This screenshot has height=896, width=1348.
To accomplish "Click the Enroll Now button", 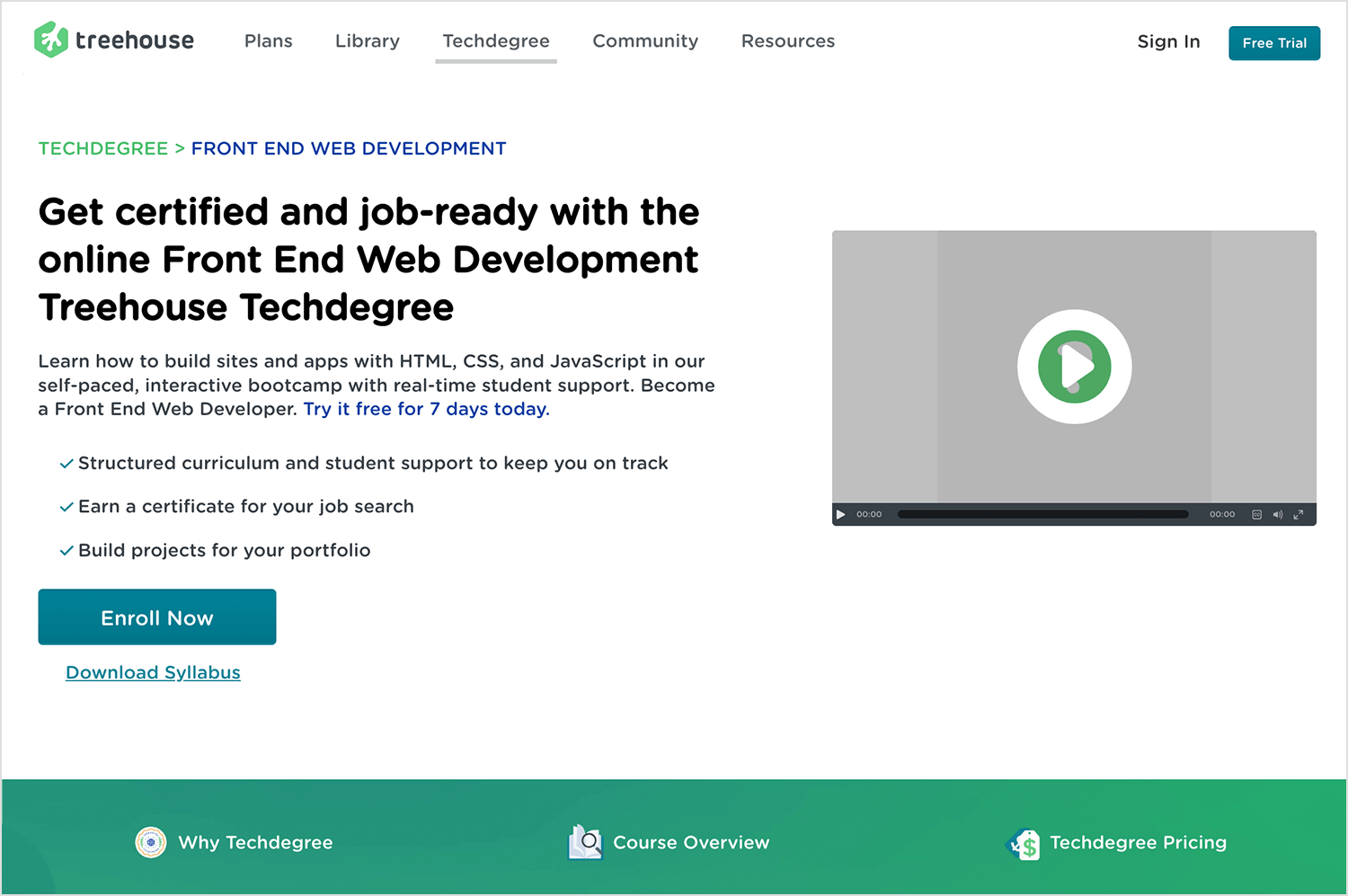I will pyautogui.click(x=157, y=617).
